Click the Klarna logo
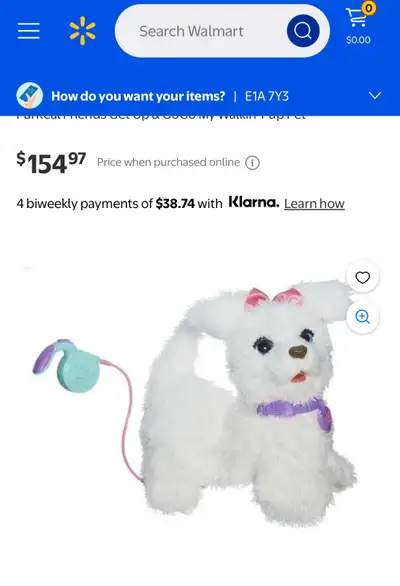Image resolution: width=400 pixels, height=586 pixels. 254,203
